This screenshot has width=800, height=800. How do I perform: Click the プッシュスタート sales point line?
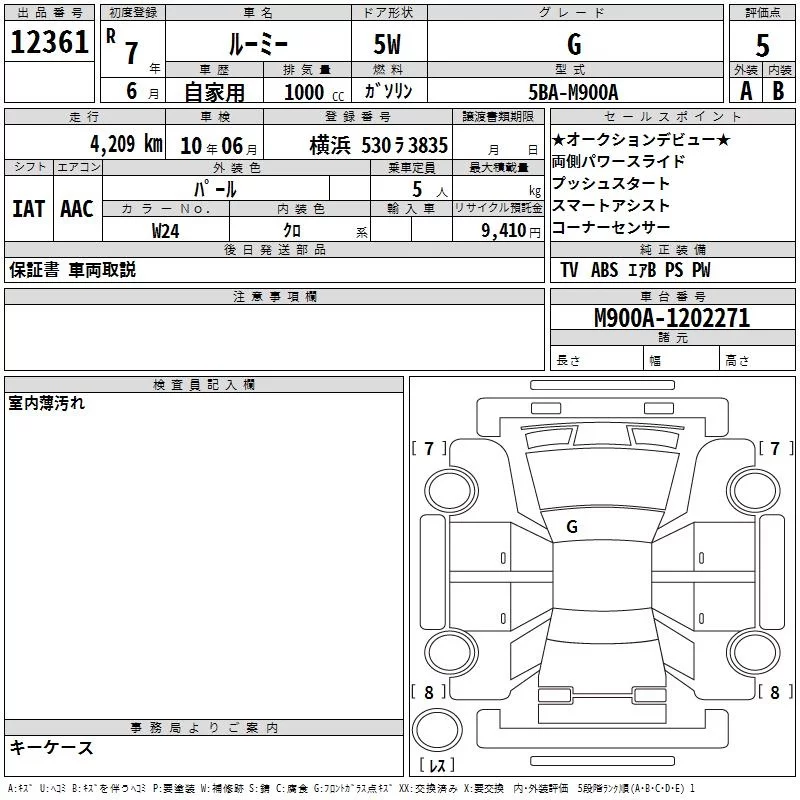coord(611,183)
